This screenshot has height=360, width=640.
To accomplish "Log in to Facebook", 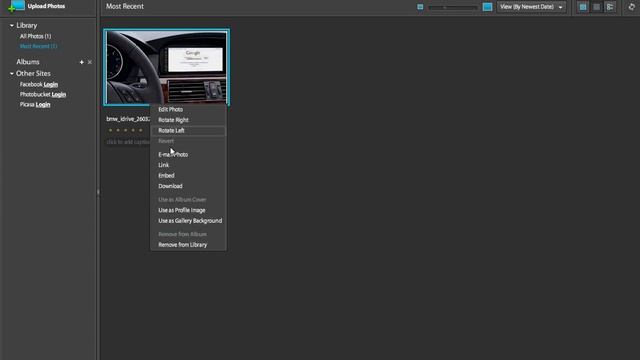I will click(51, 84).
